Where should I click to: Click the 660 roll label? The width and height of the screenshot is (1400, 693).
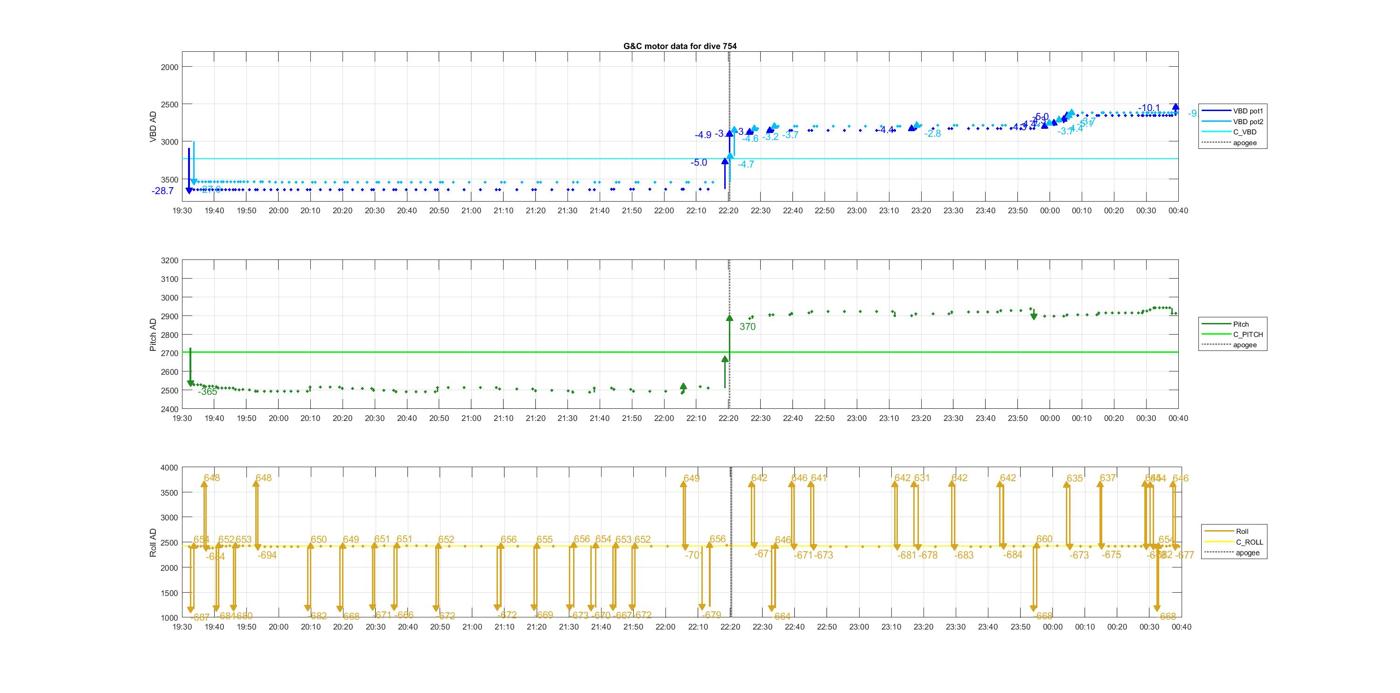tap(1045, 540)
